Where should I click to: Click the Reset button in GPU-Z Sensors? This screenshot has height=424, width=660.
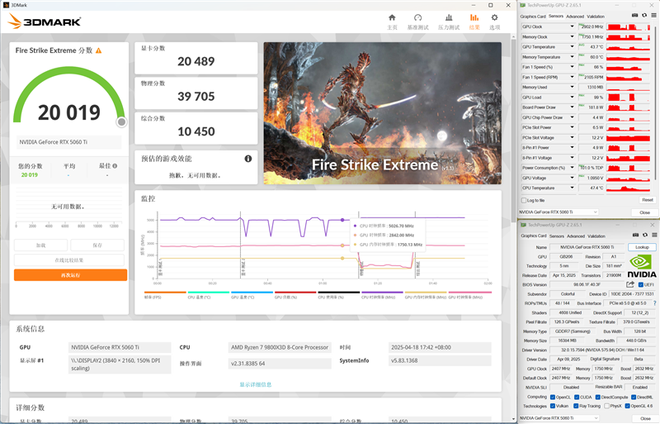647,200
